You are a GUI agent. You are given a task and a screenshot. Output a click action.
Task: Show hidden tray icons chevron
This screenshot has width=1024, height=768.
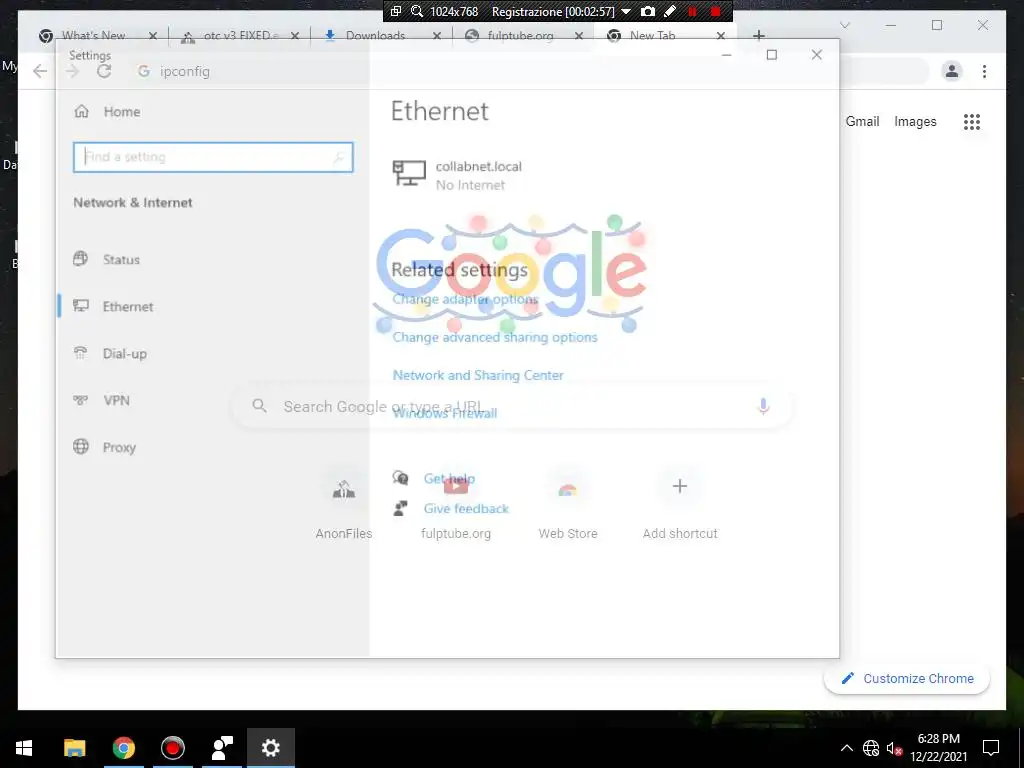click(846, 748)
